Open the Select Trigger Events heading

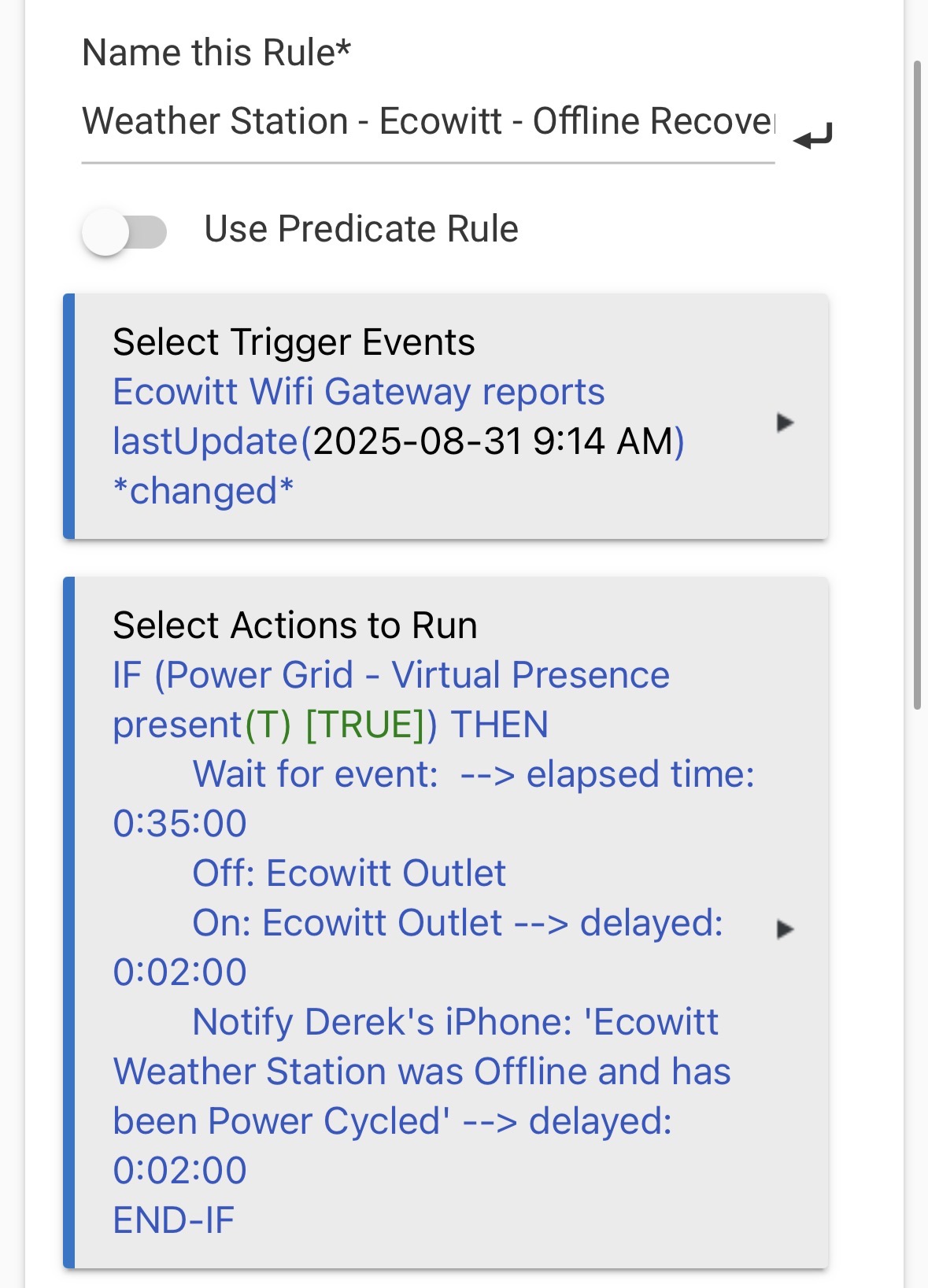(294, 342)
